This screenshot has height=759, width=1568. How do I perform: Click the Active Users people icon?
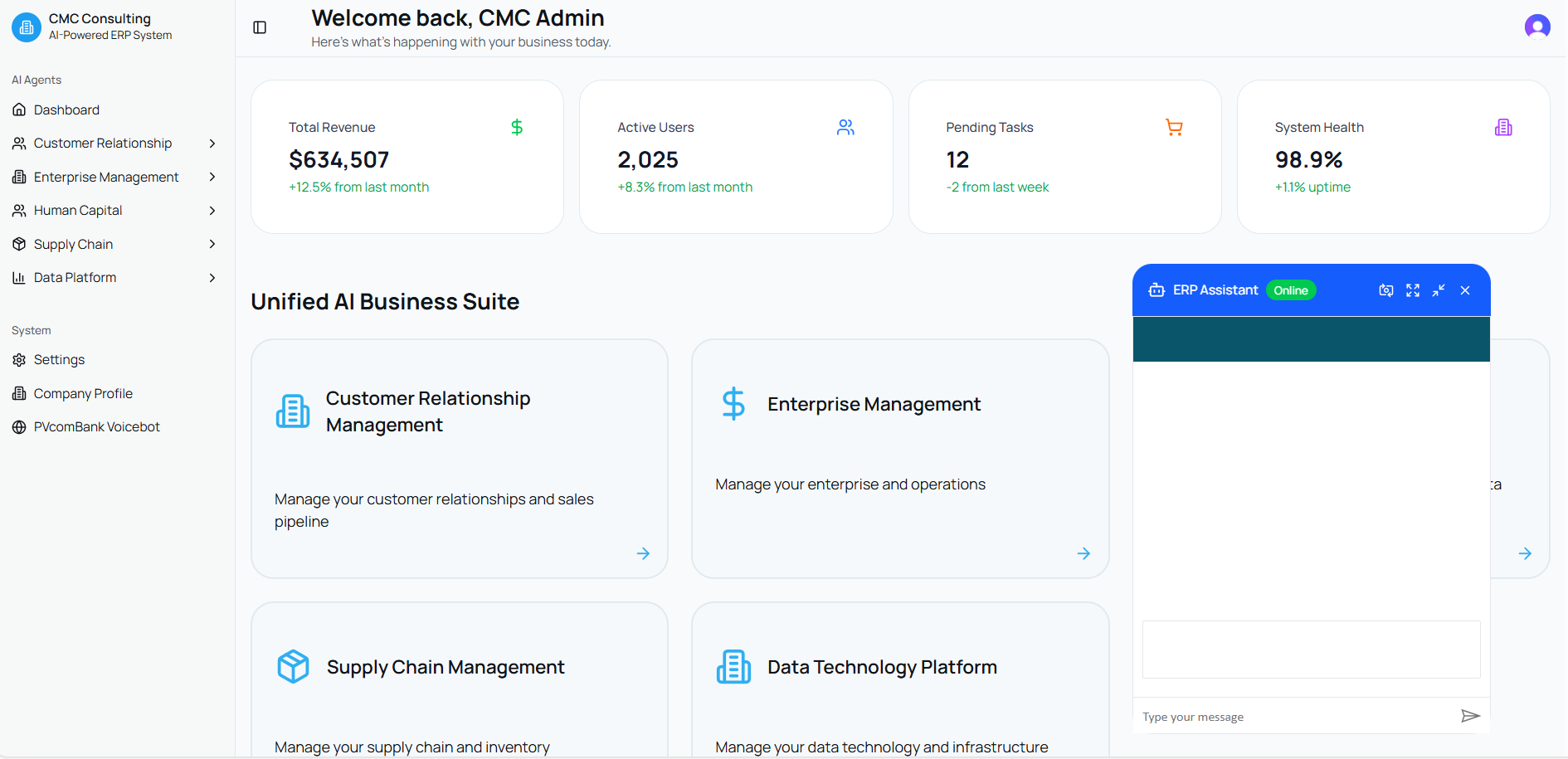tap(845, 128)
